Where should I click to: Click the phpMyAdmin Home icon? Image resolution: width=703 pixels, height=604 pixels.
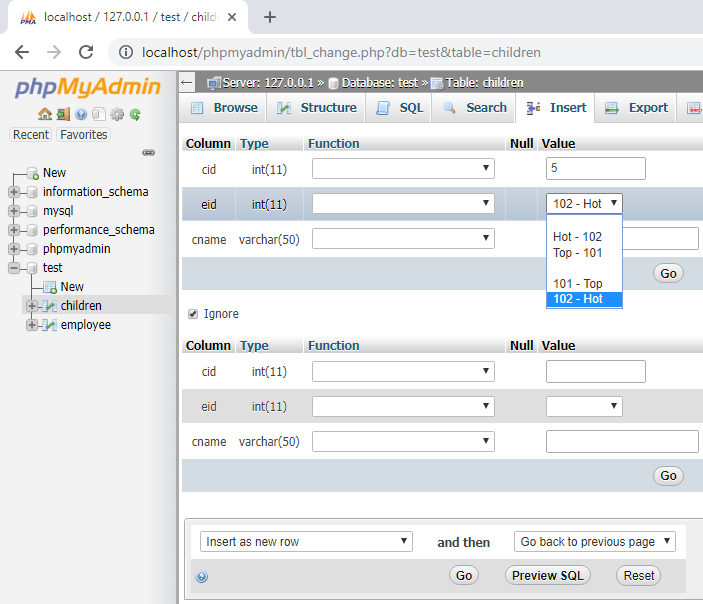click(x=45, y=114)
